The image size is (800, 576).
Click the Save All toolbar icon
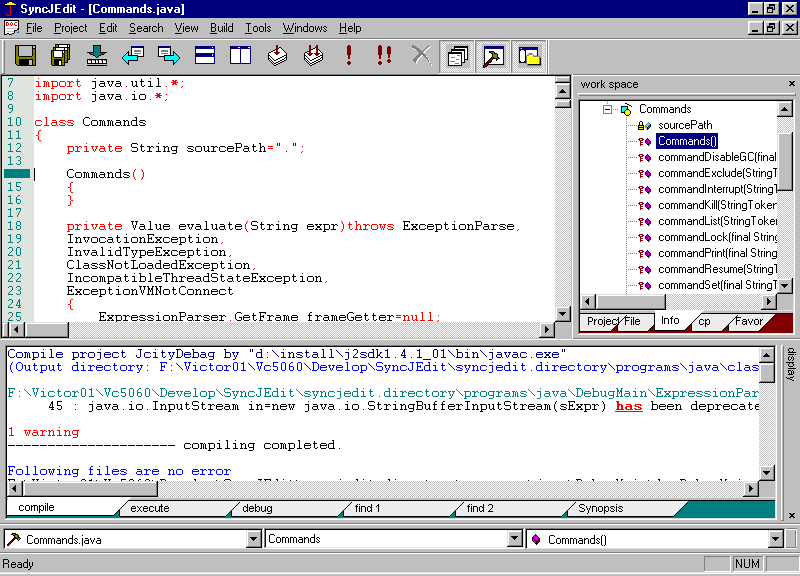(62, 56)
